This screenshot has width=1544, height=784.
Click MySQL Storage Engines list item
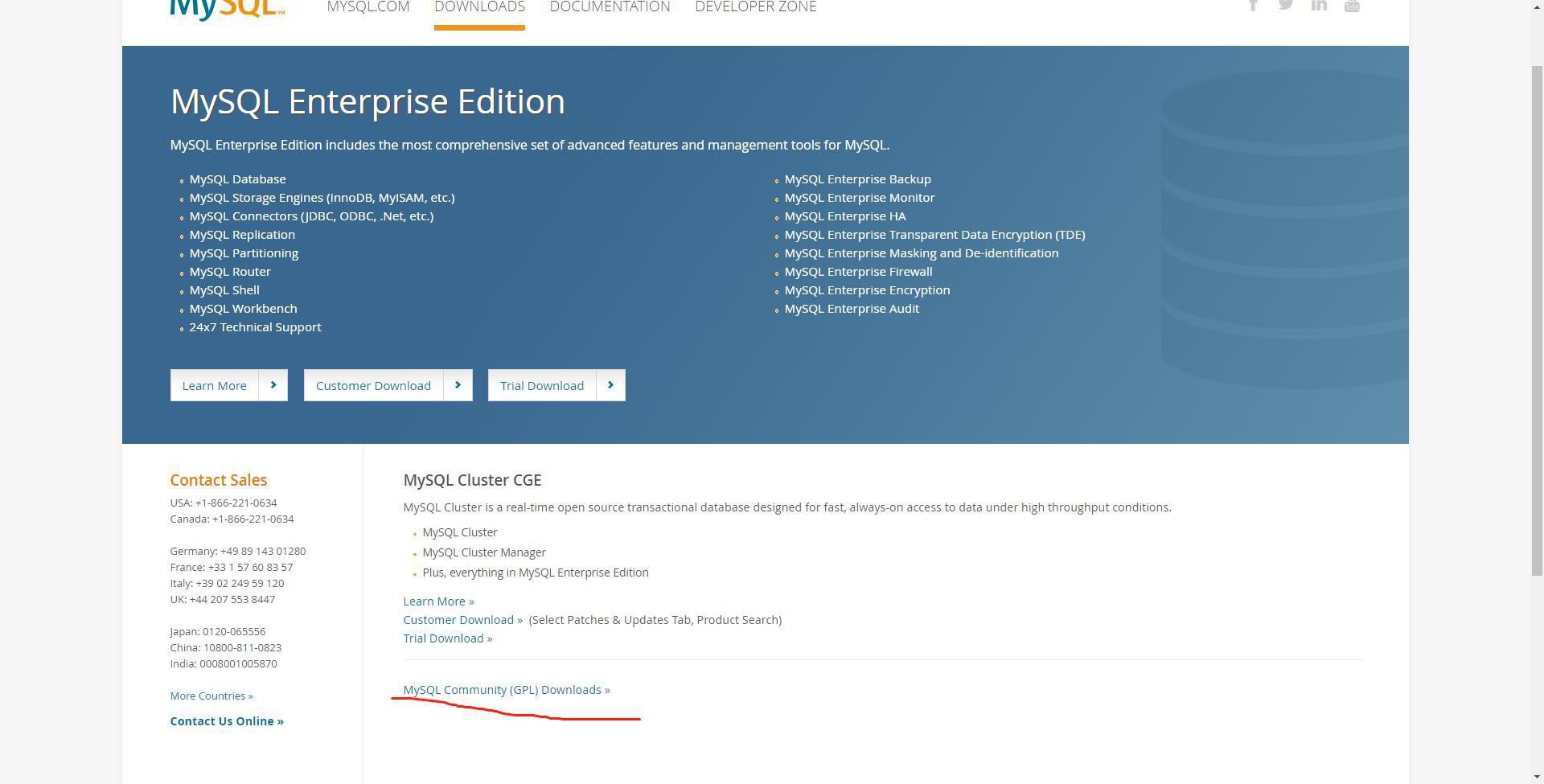click(322, 198)
